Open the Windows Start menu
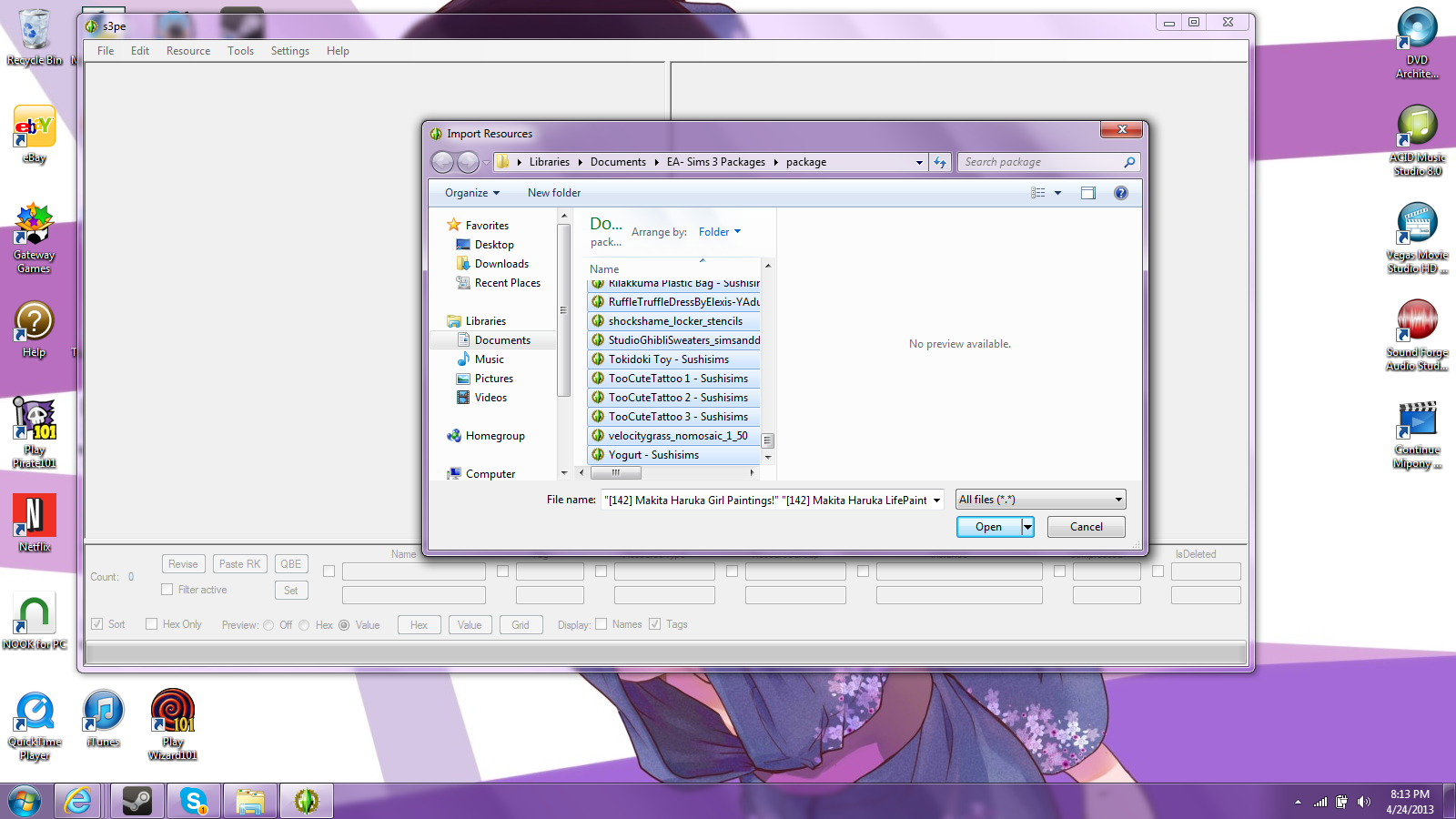1456x819 pixels. click(25, 801)
